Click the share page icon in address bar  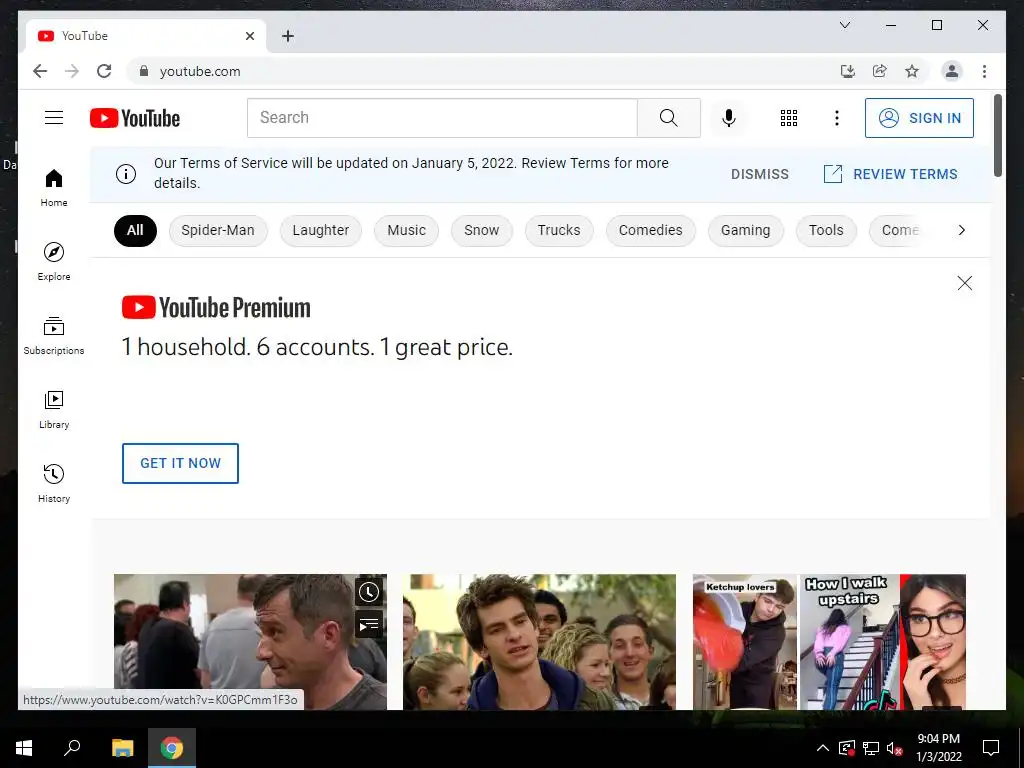pos(880,71)
